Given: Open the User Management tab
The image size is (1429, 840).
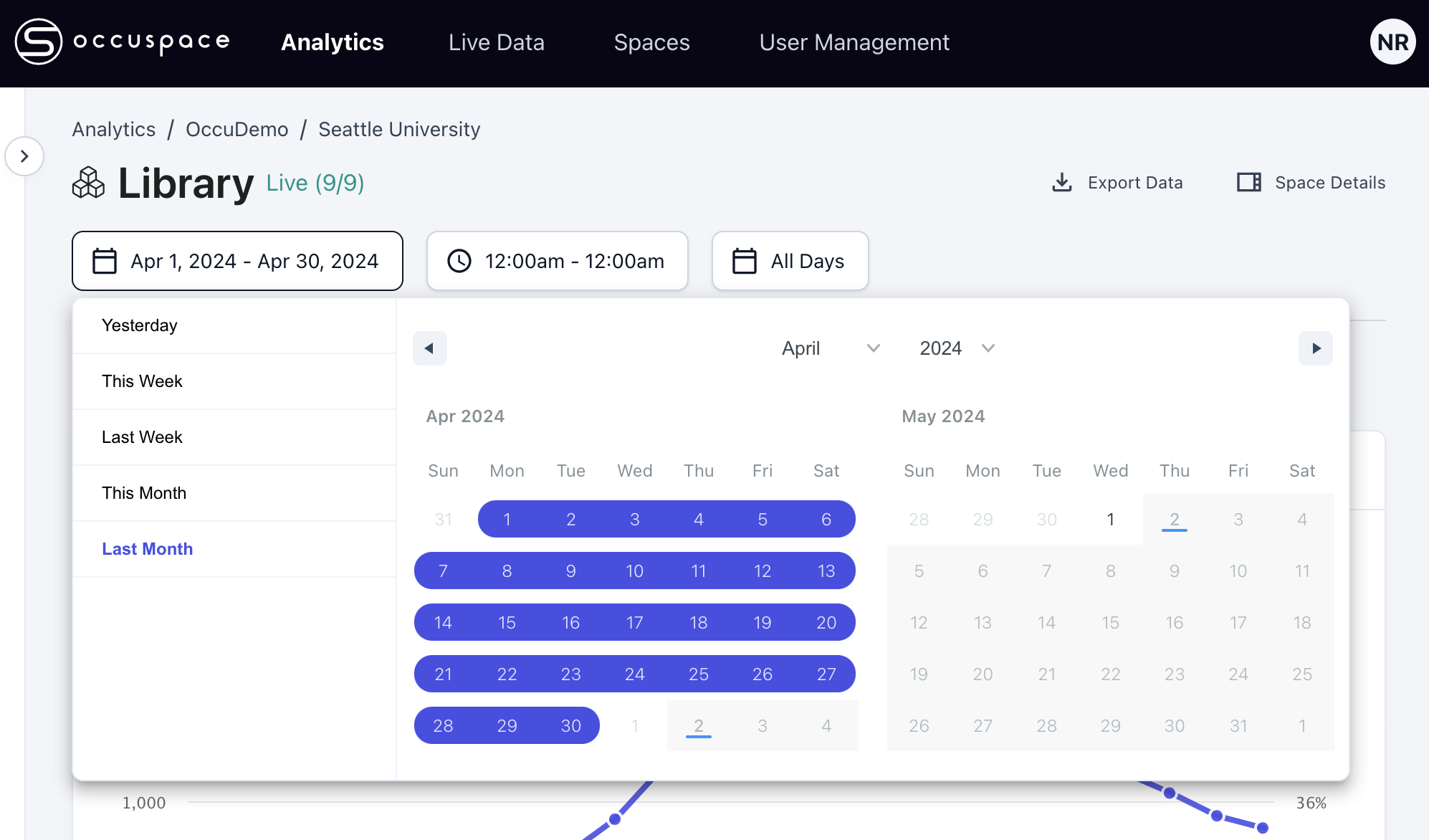Looking at the screenshot, I should click(x=854, y=42).
